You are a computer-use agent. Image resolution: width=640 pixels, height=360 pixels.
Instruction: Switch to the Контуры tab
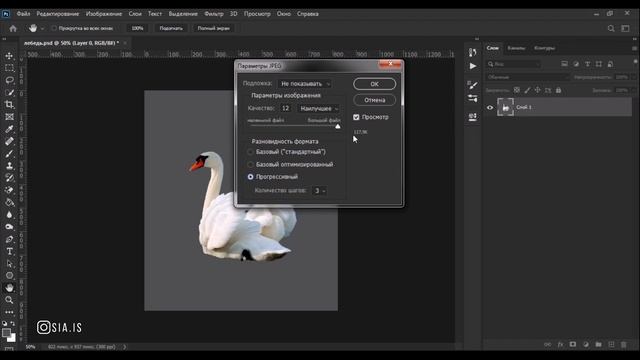pos(544,48)
